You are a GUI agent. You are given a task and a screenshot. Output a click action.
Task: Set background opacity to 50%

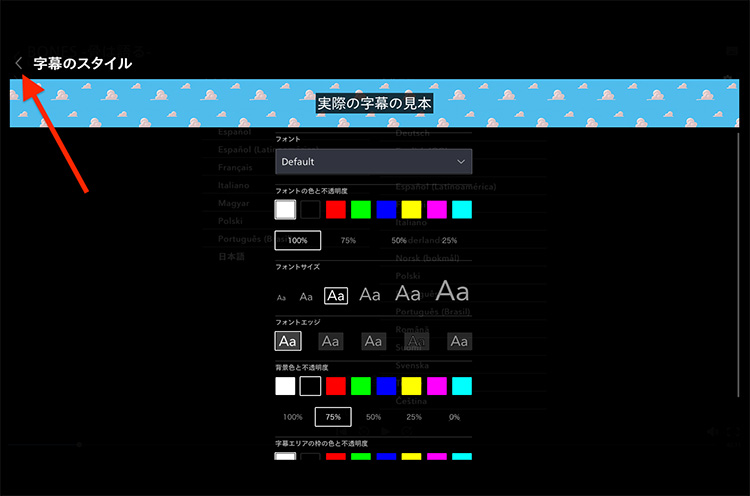coord(373,417)
